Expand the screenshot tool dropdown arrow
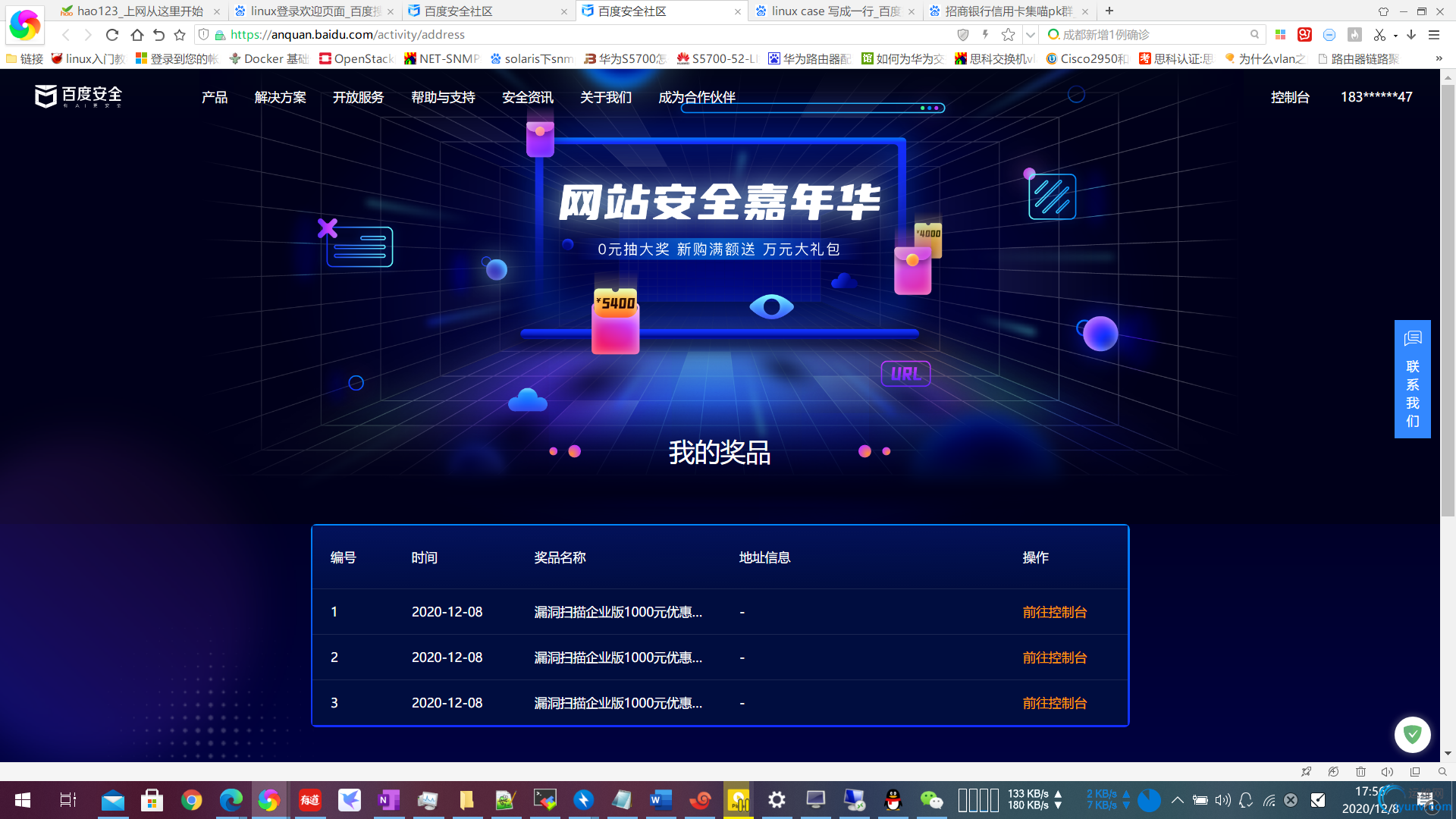1456x819 pixels. (x=1395, y=36)
